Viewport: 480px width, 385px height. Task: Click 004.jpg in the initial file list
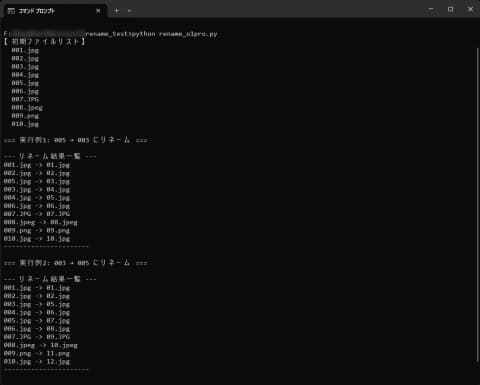pyautogui.click(x=25, y=75)
